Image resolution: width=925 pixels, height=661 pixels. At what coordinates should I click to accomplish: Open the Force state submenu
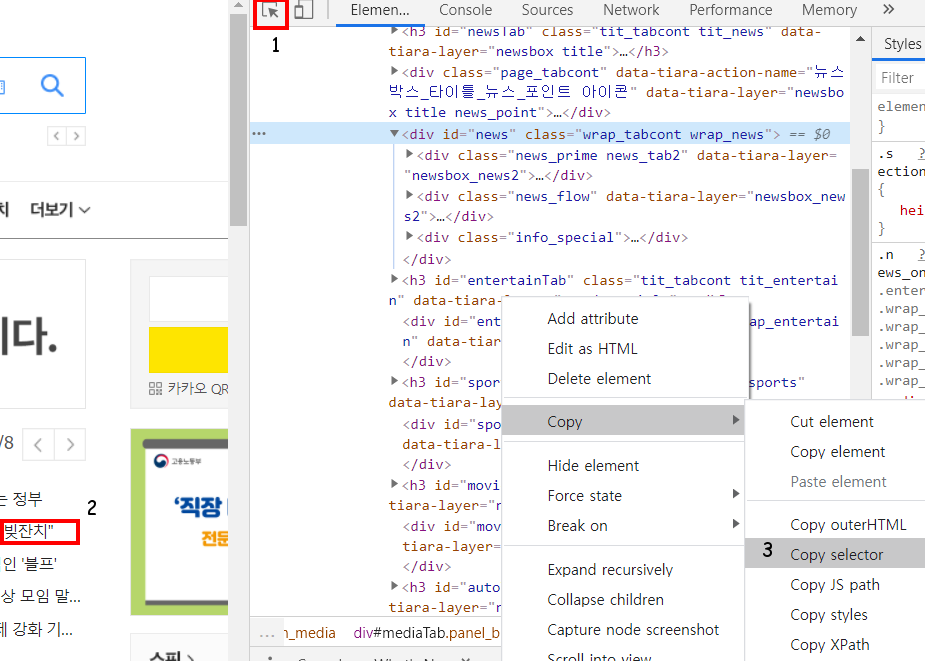(623, 496)
